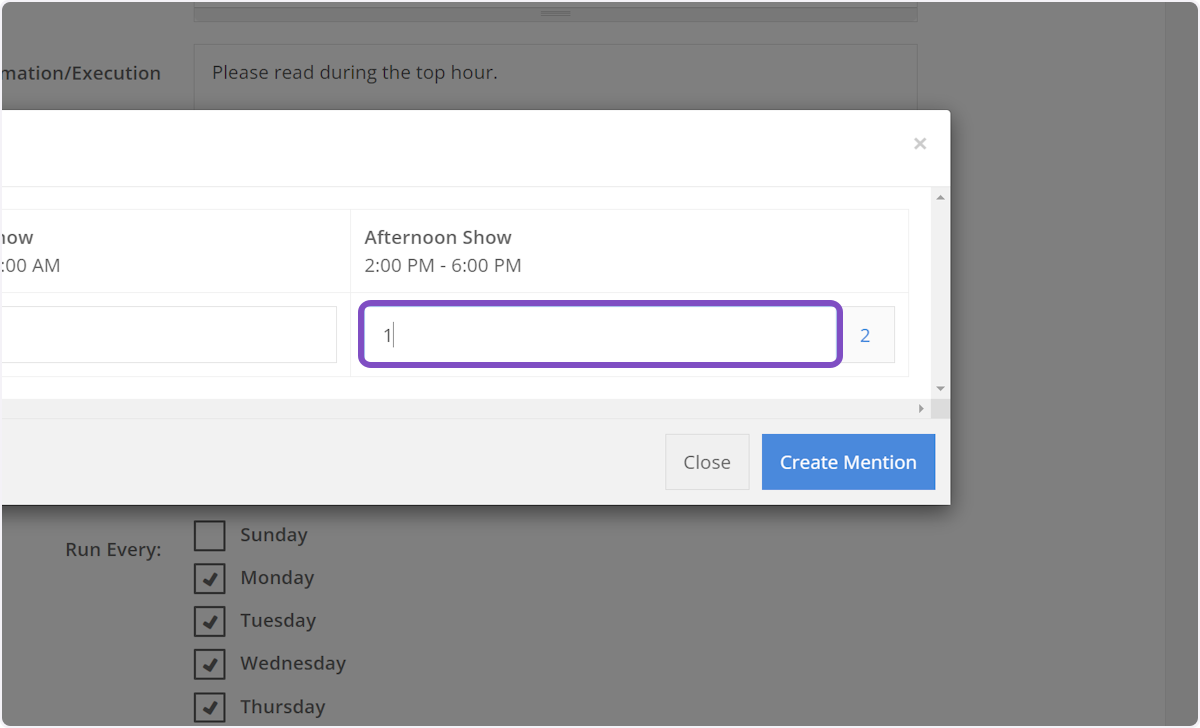Viewport: 1200px width, 728px height.
Task: Untick the Thursday checkbox
Action: [x=209, y=707]
